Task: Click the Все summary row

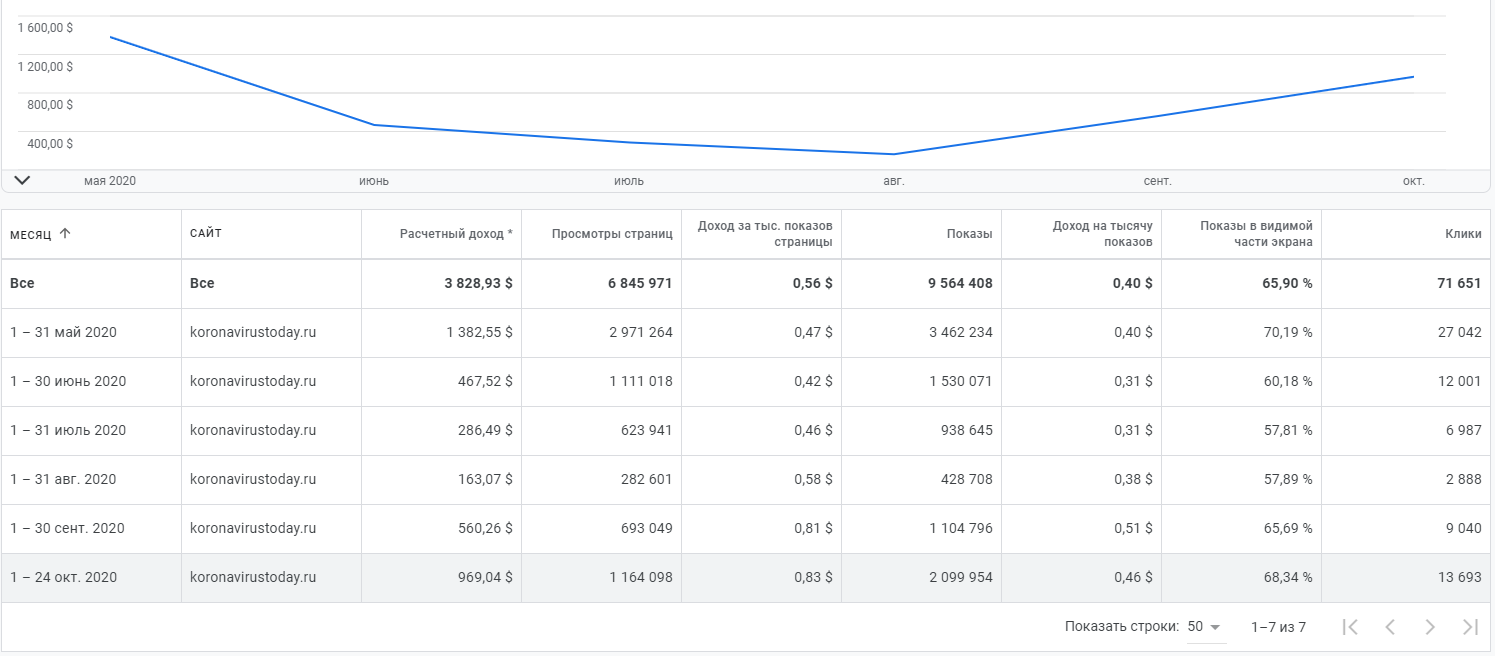Action: pos(22,283)
